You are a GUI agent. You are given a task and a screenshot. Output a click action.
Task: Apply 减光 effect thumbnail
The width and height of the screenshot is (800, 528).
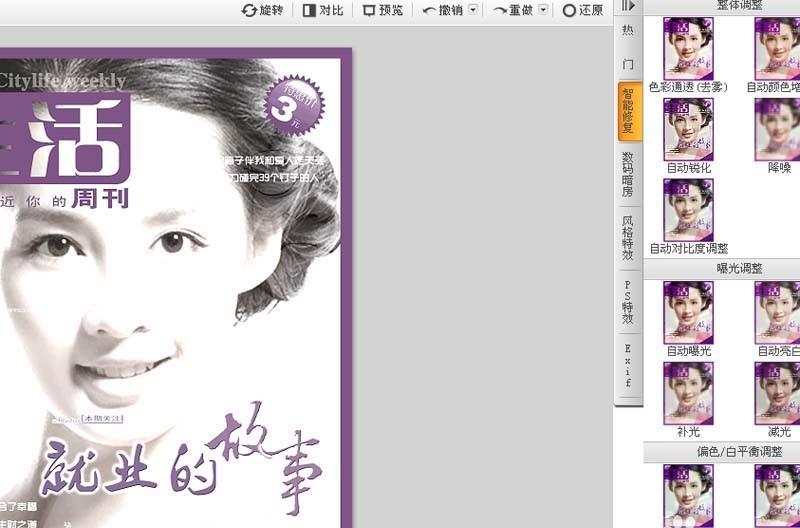777,393
